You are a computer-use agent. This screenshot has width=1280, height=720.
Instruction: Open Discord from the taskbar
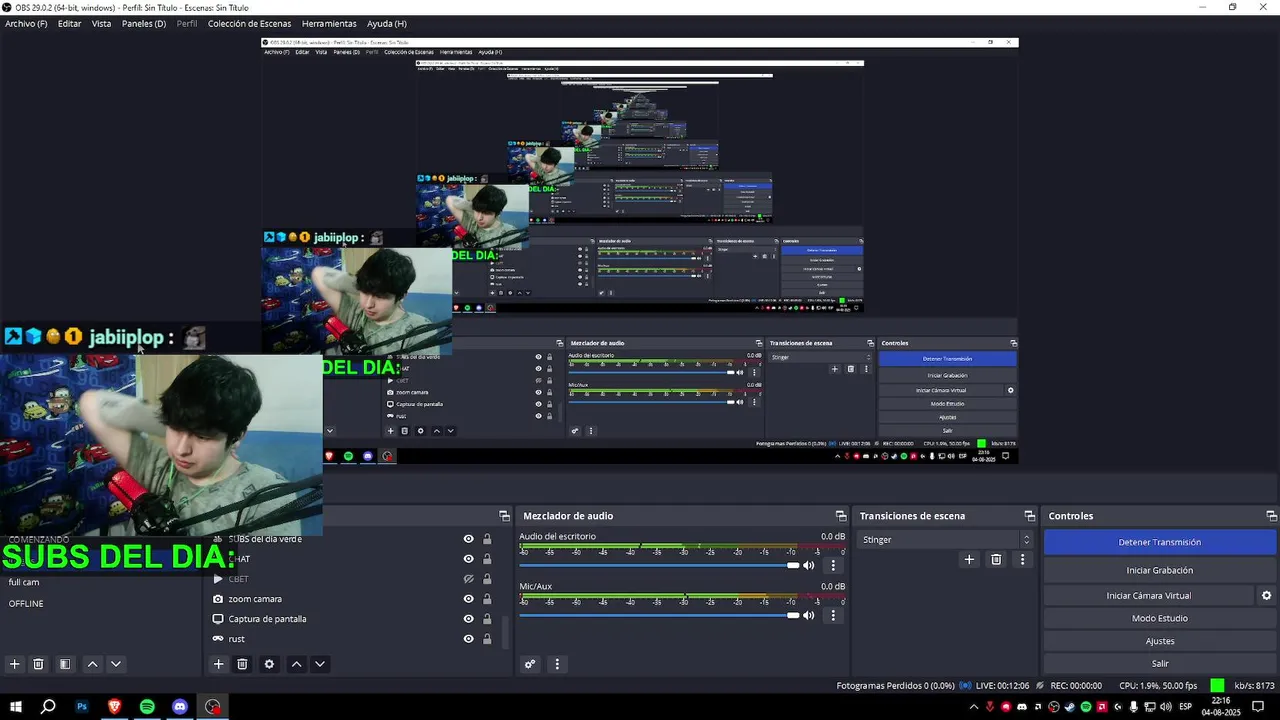point(180,707)
